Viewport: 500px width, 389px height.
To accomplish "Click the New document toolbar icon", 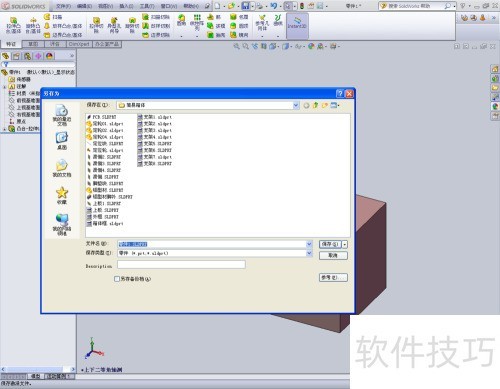I will [x=217, y=6].
